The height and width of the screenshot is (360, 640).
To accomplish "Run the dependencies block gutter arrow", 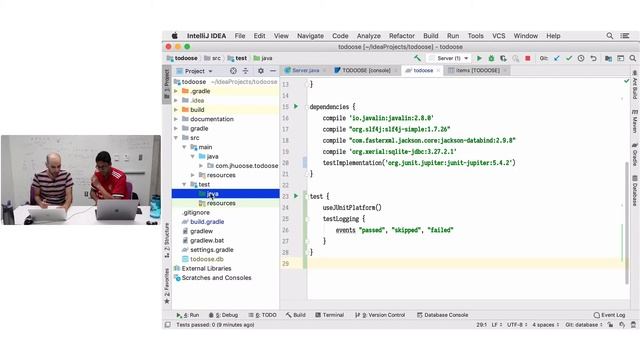I will click(x=296, y=107).
